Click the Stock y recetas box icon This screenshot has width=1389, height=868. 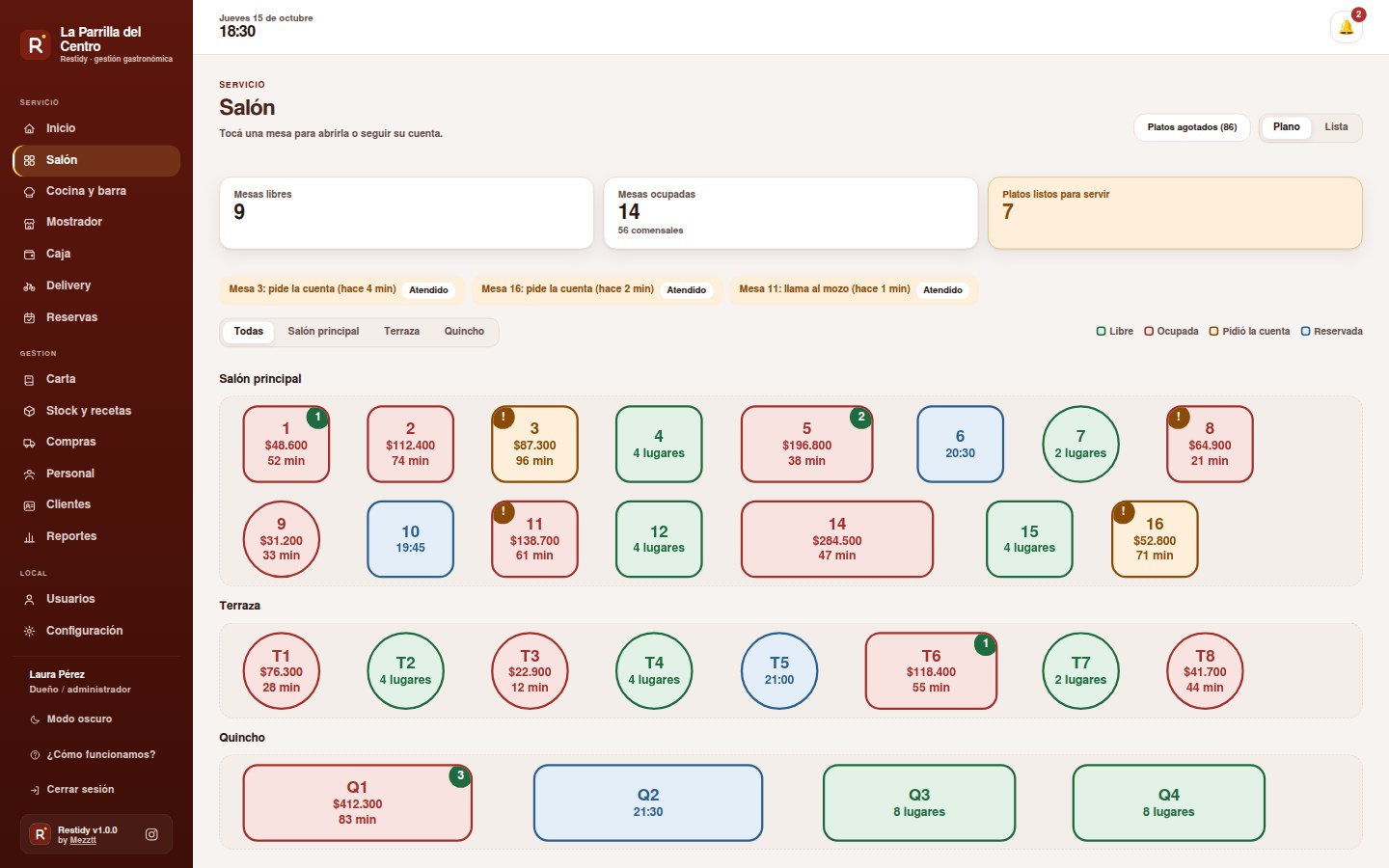point(29,412)
